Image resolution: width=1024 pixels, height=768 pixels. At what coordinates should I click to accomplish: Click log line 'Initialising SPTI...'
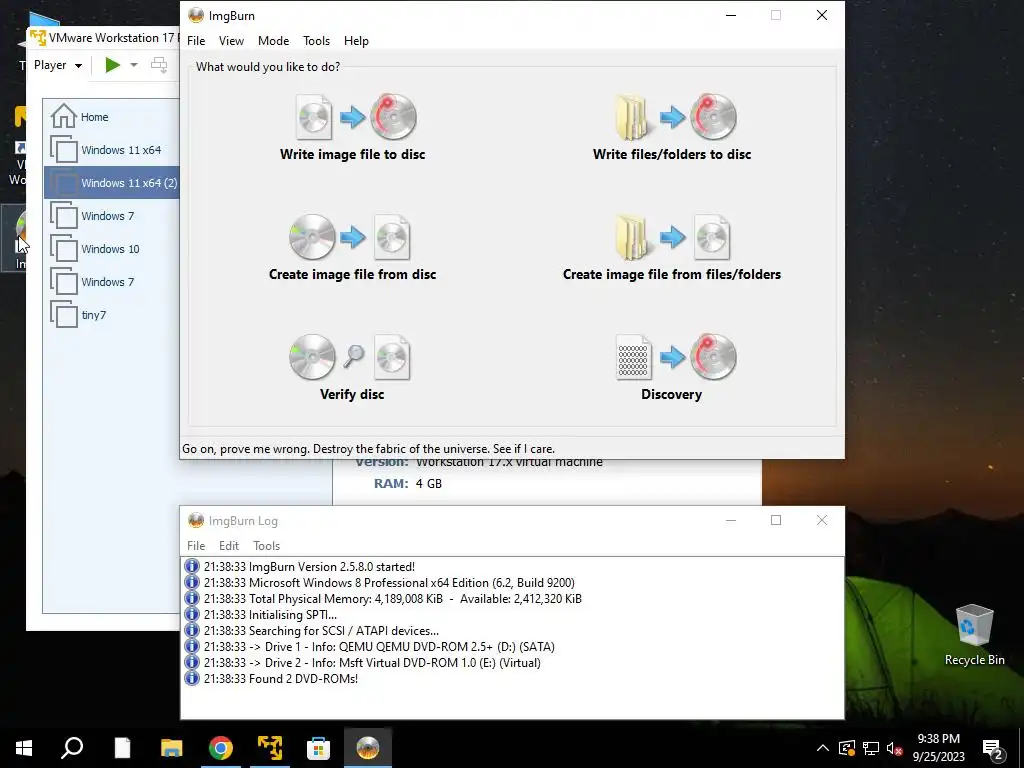click(x=270, y=615)
